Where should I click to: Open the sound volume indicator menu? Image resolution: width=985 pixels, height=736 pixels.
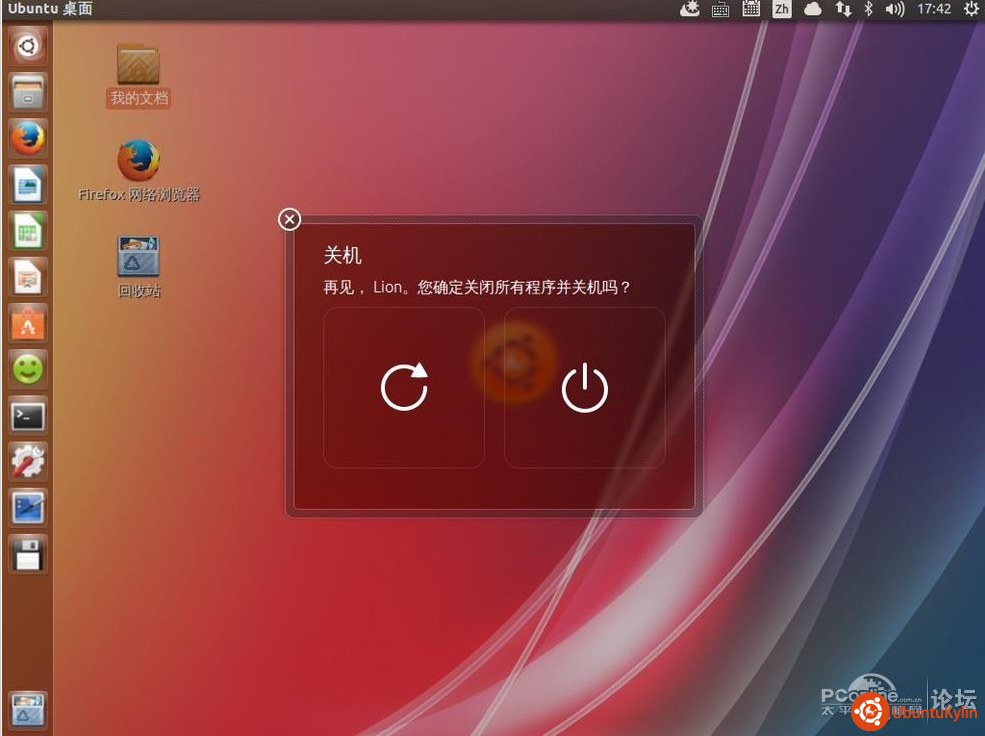point(895,9)
